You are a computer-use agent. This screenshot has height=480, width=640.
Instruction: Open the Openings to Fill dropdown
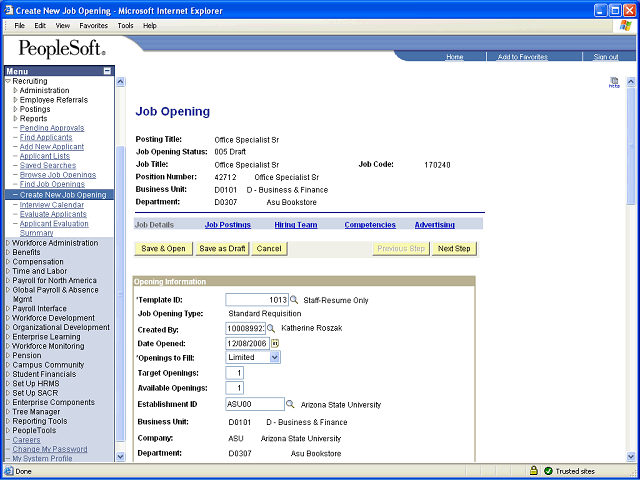pos(275,358)
